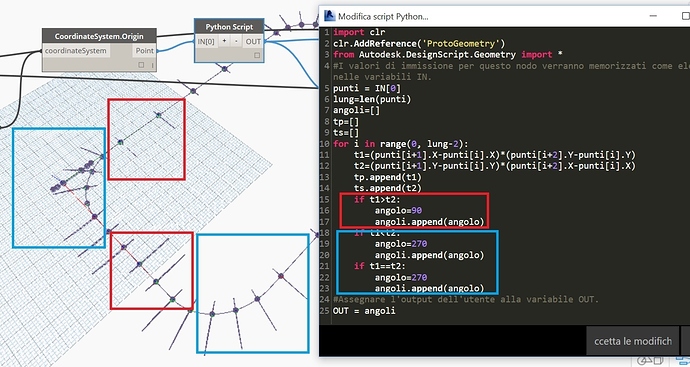
Task: Add an input port with the plus button
Action: point(224,41)
